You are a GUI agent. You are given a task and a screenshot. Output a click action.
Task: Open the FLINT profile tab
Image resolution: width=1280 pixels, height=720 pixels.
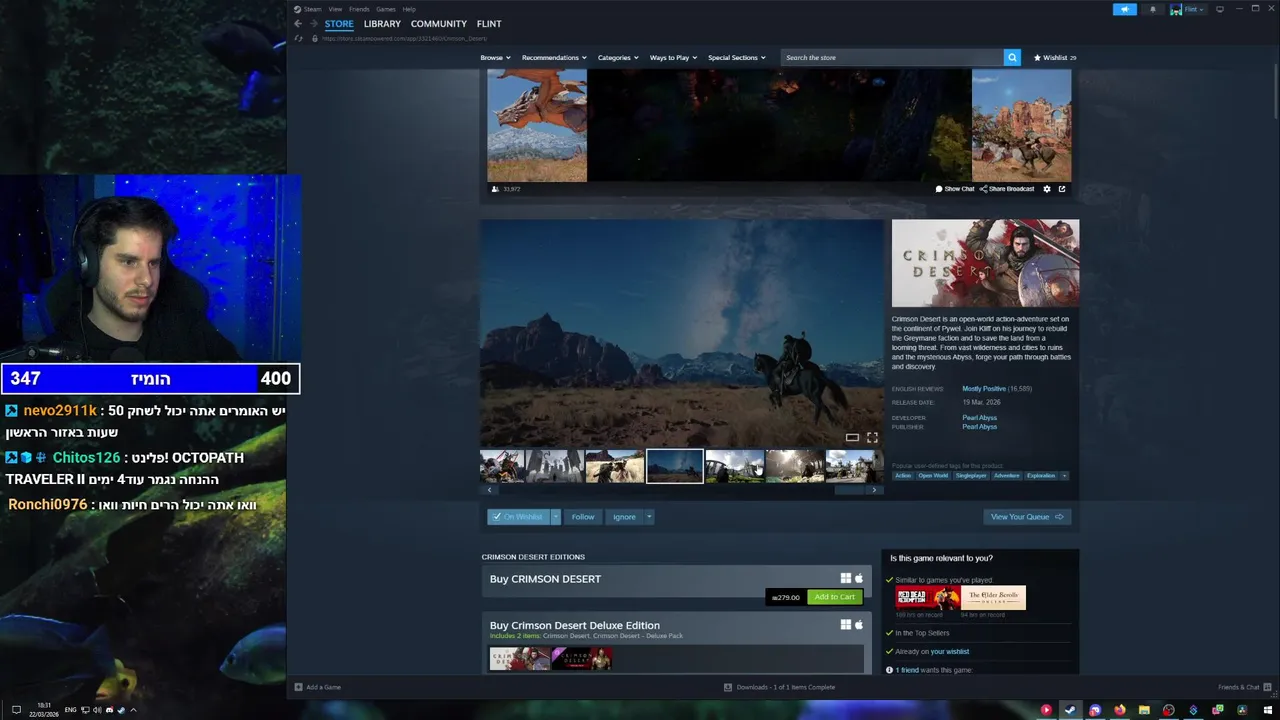489,24
